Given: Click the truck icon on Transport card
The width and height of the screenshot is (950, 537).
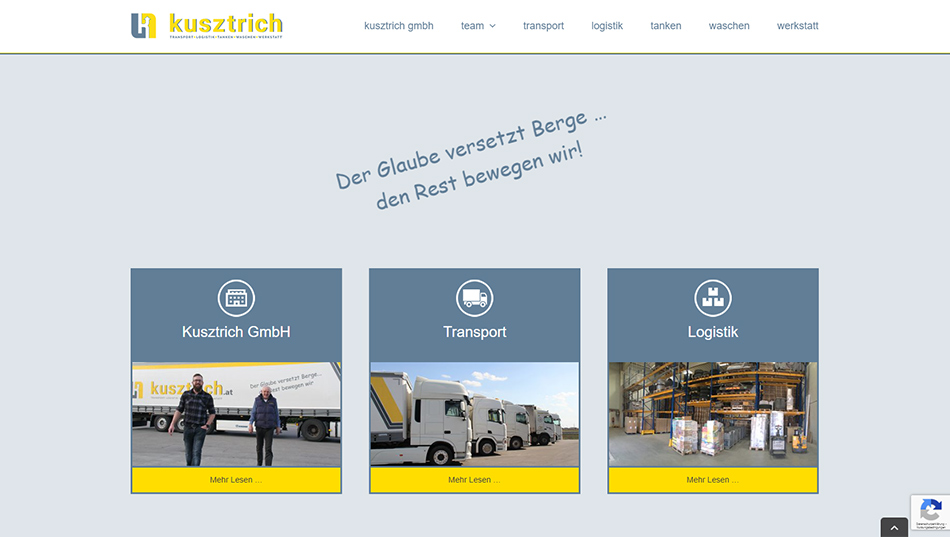Looking at the screenshot, I should tap(474, 298).
